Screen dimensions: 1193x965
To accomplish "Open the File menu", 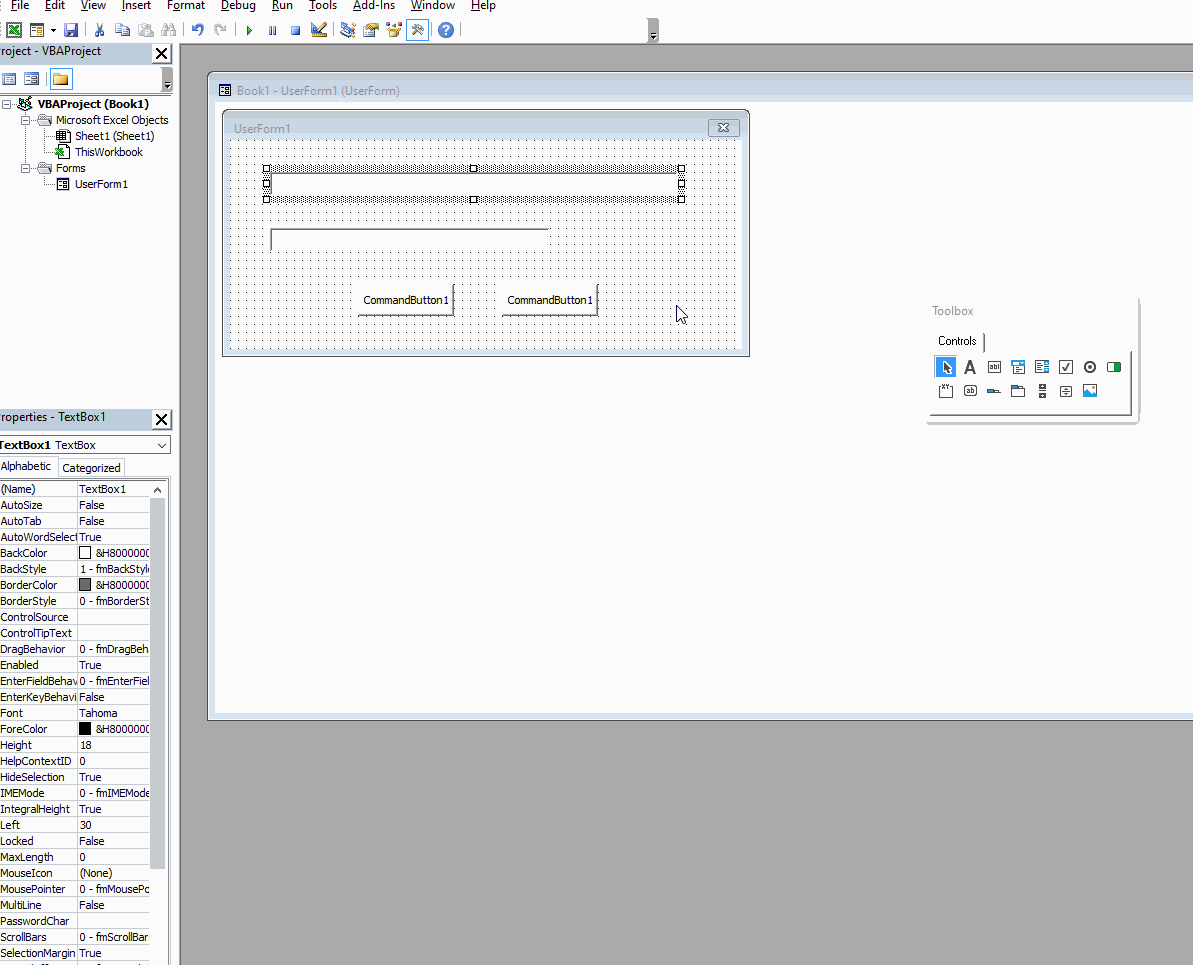I will [x=20, y=5].
